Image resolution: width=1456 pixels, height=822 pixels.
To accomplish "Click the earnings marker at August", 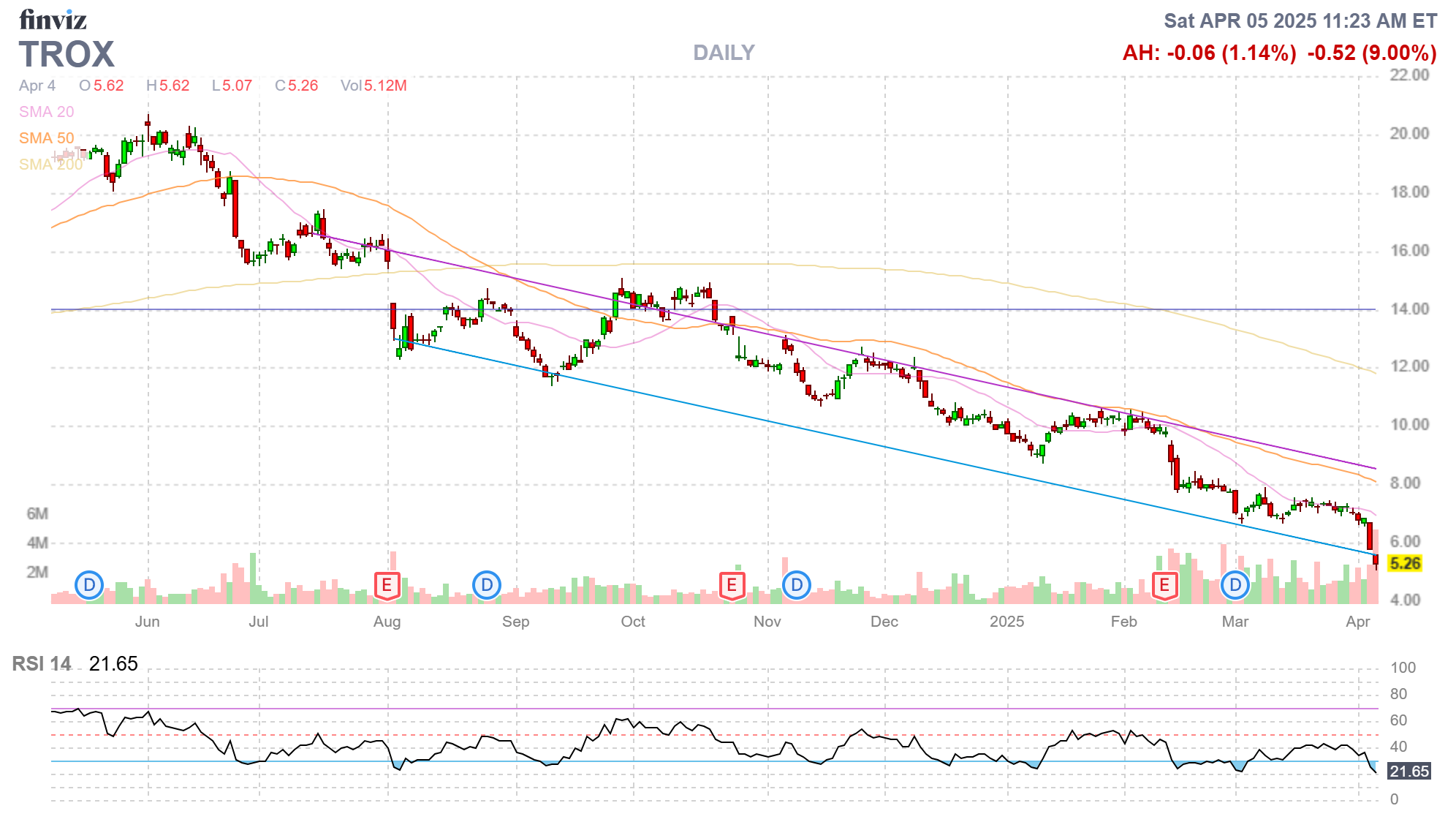I will click(x=387, y=585).
